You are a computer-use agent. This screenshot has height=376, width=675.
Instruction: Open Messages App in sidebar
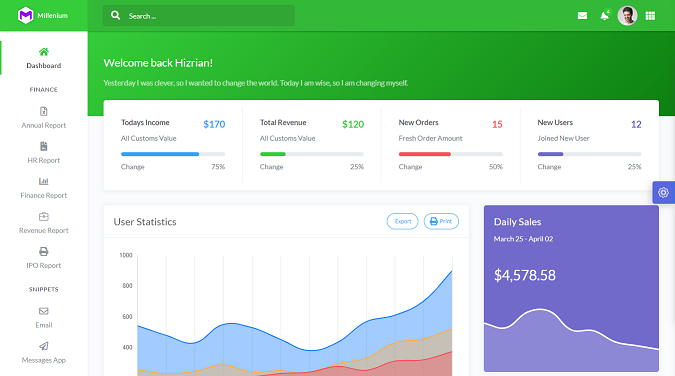pos(43,352)
